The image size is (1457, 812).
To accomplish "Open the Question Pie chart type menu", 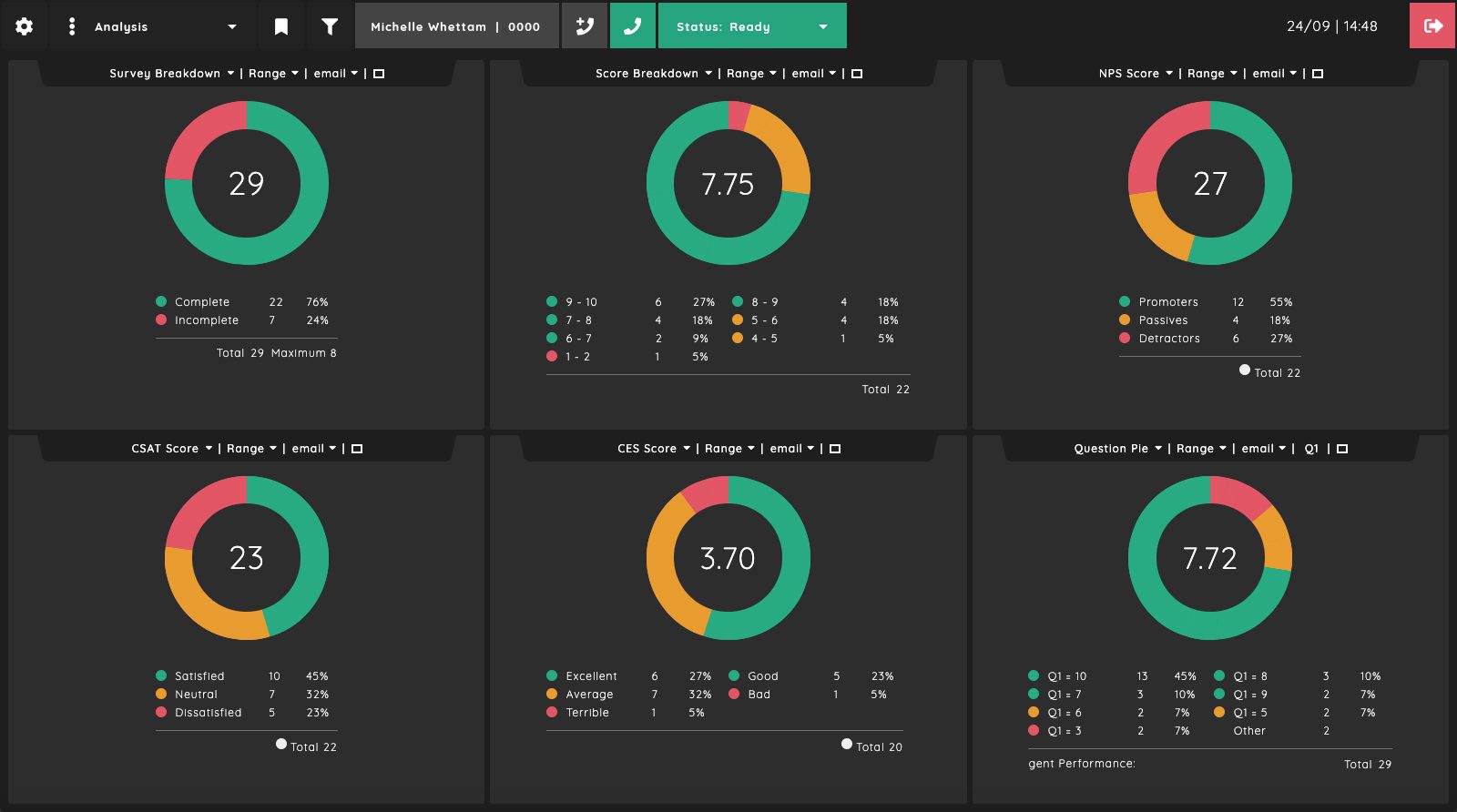I will click(x=1117, y=449).
